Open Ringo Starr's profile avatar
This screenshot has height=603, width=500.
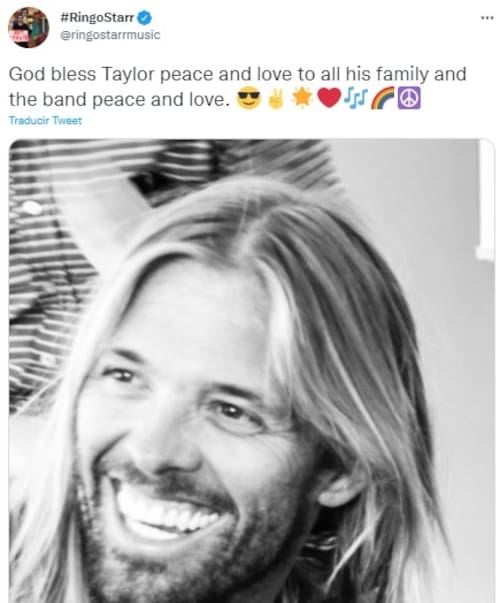[x=28, y=27]
